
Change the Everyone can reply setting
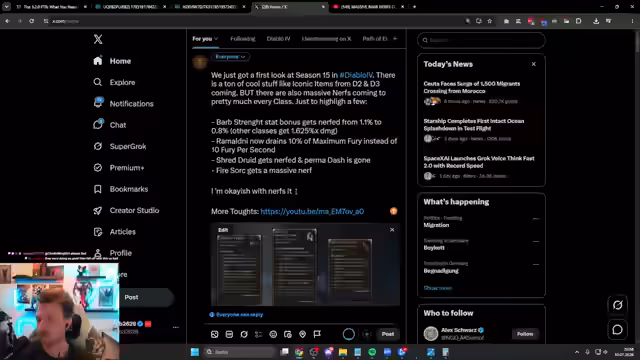[x=236, y=315]
